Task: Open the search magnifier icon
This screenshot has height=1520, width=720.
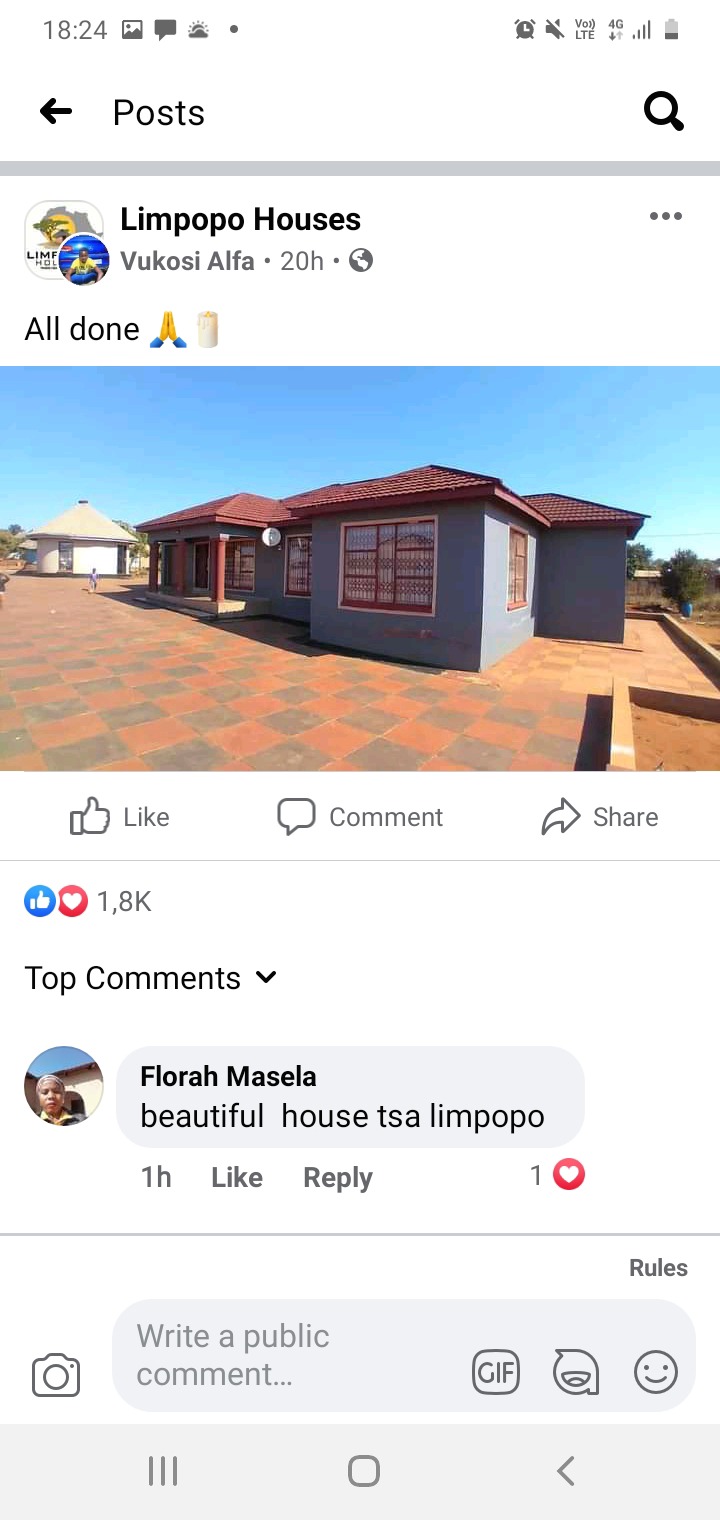Action: tap(664, 112)
